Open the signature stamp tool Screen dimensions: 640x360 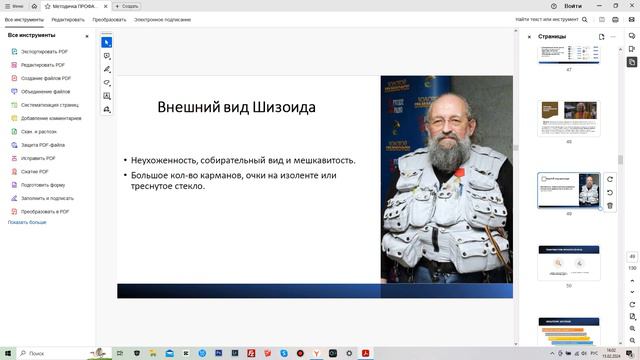pos(107,109)
